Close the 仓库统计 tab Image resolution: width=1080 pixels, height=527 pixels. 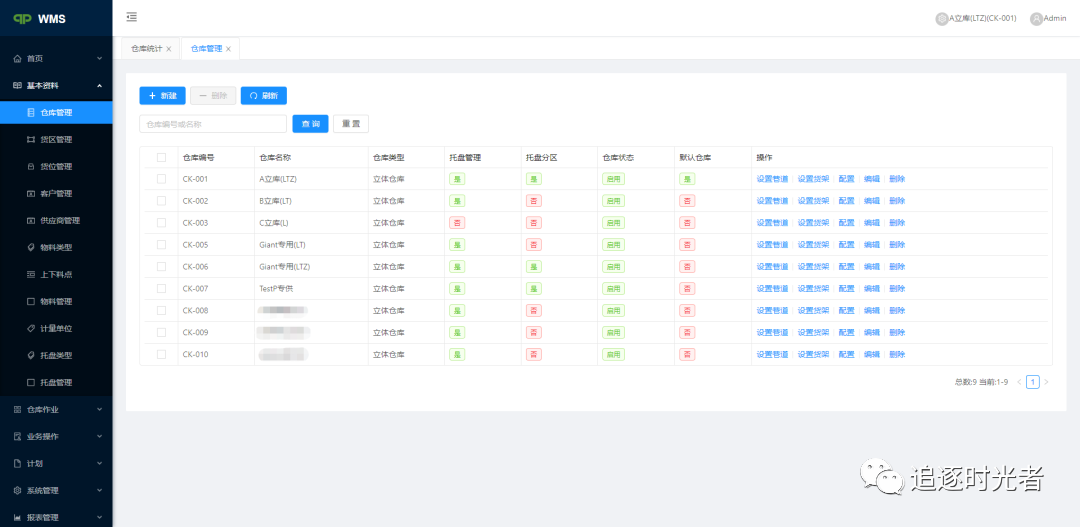coord(169,49)
